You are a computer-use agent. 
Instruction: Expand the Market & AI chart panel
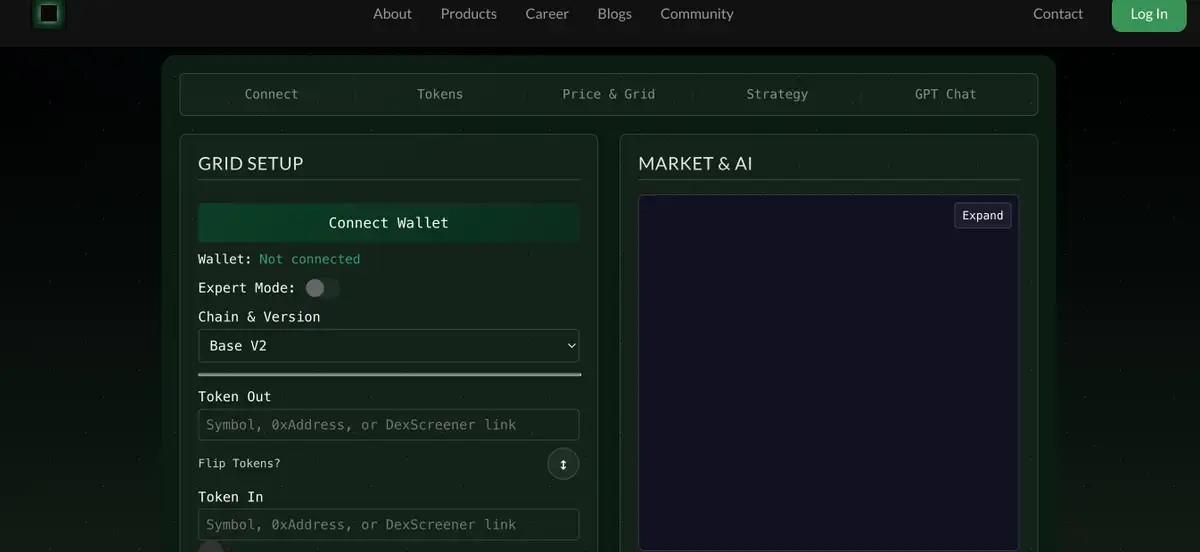[x=982, y=216]
